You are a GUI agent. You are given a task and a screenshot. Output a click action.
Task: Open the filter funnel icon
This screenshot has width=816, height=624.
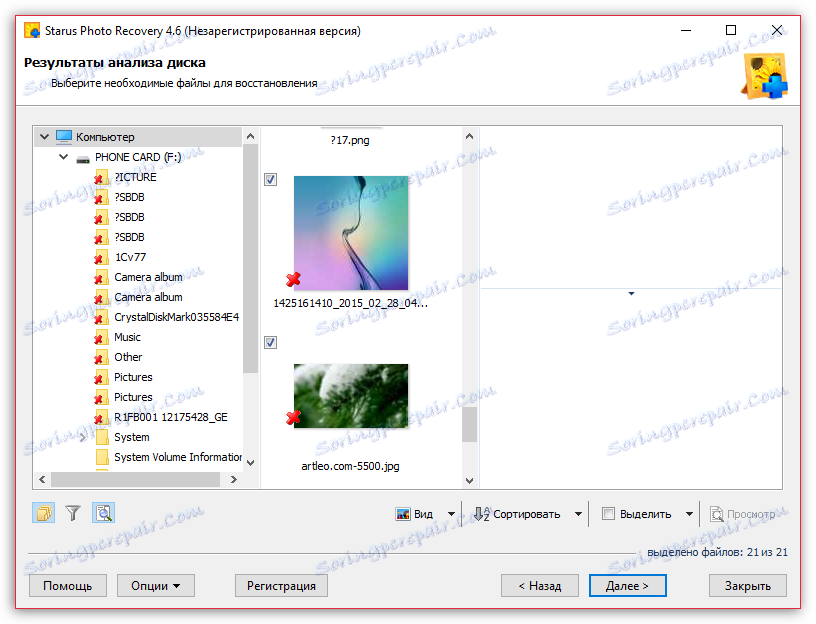click(x=73, y=513)
